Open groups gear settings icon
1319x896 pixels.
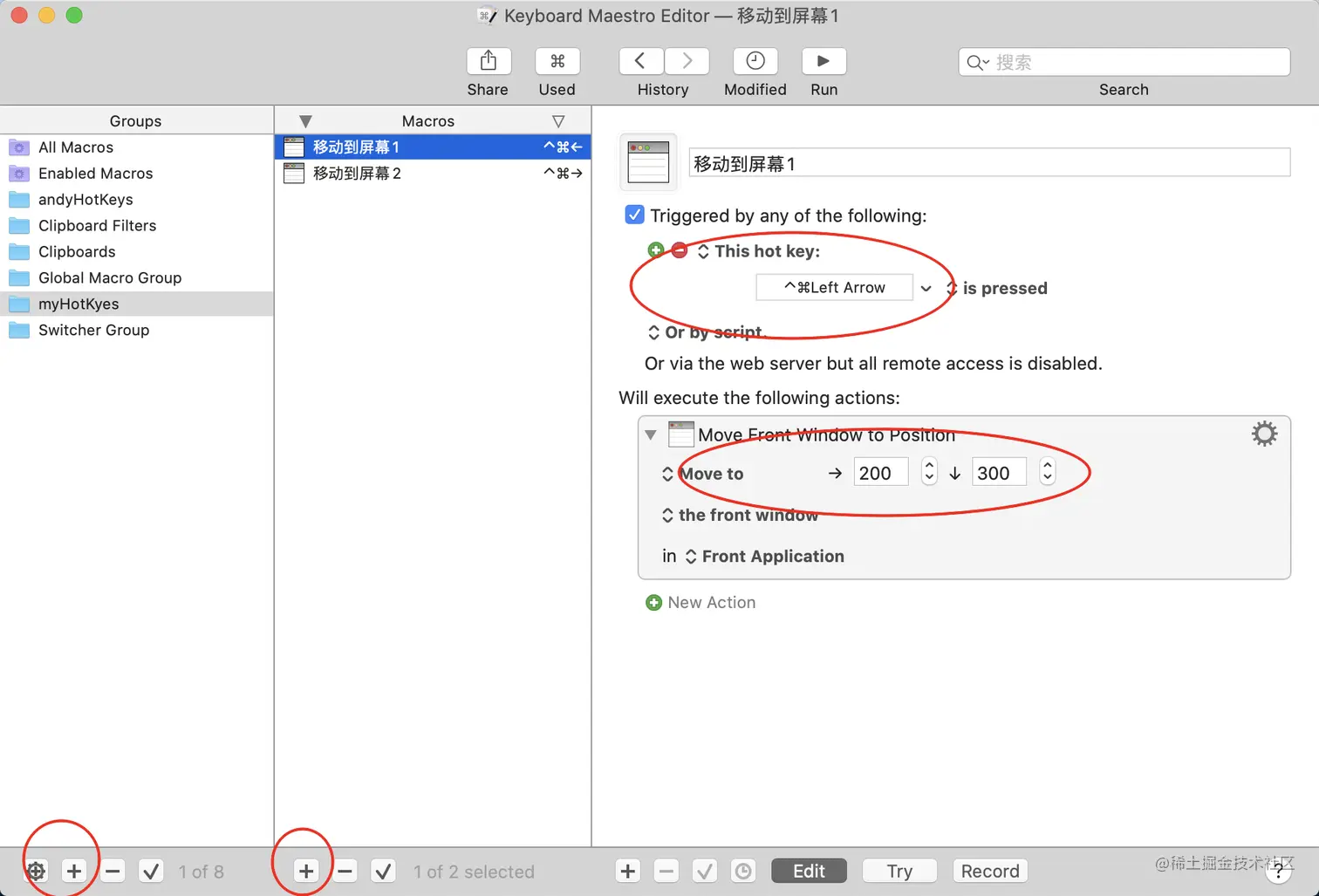[36, 871]
